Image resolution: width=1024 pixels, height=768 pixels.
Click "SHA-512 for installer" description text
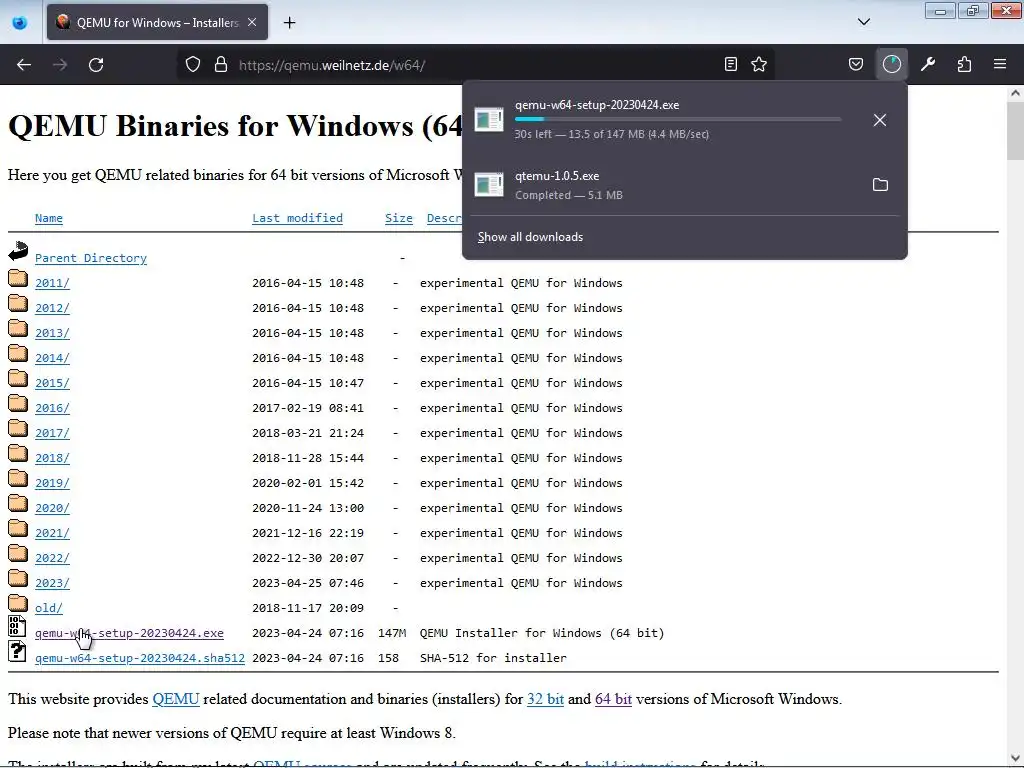pos(493,658)
